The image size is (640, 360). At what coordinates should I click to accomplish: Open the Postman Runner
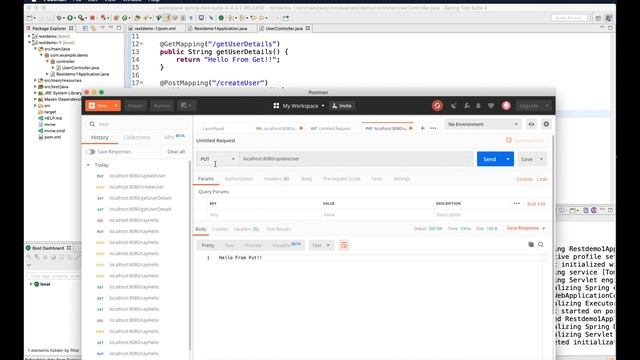162,106
